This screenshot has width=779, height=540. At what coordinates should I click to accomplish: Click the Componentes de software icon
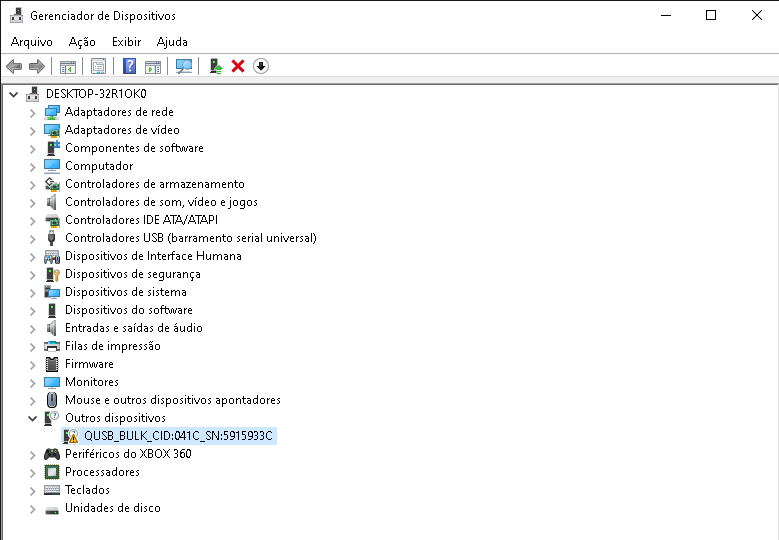(x=52, y=148)
